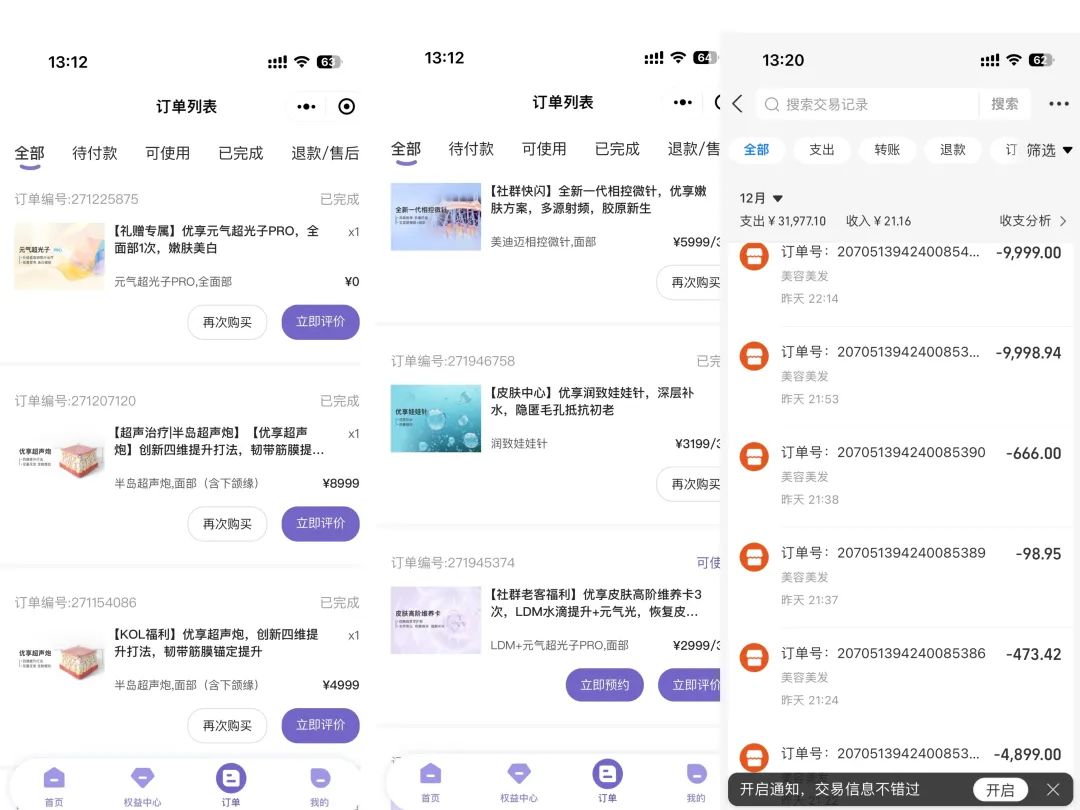Select 待付款 tab in the middle order list
This screenshot has height=810, width=1080.
(471, 149)
